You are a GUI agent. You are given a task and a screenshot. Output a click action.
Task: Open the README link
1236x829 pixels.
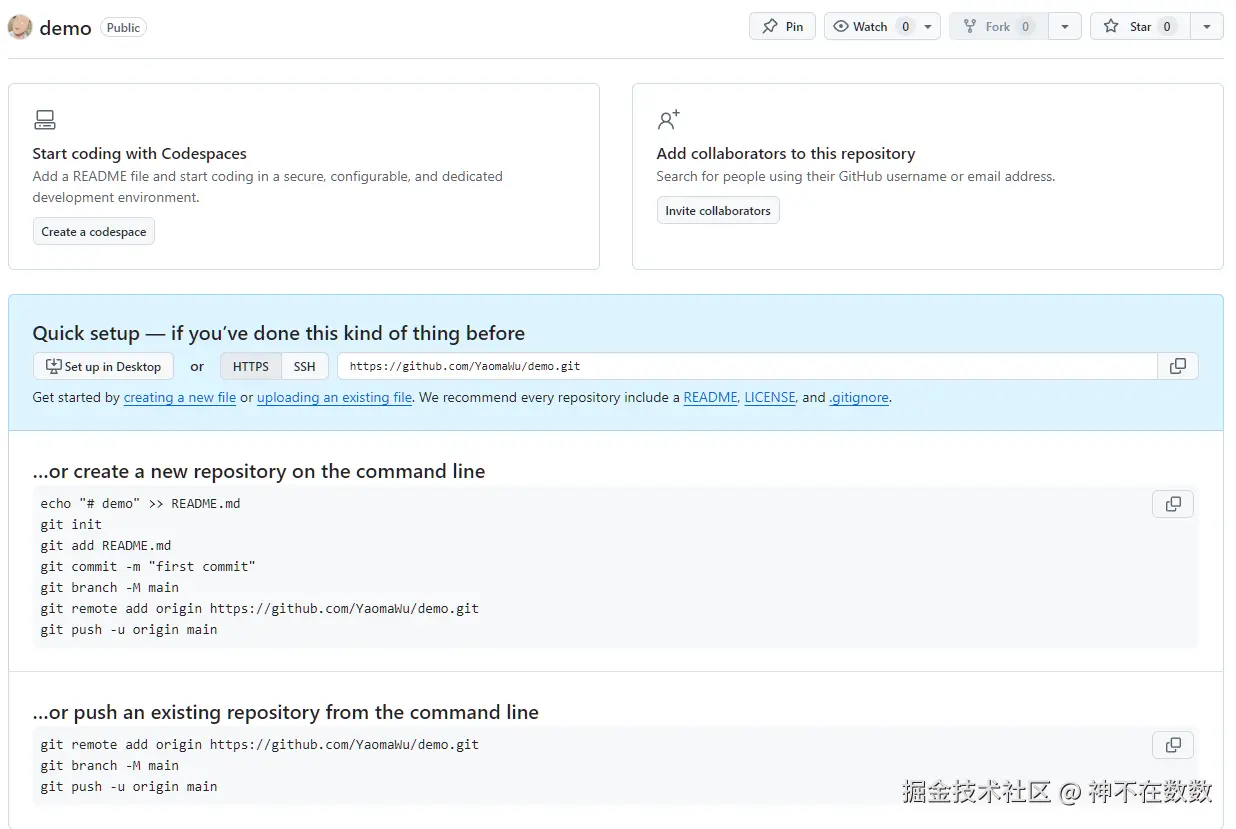tap(710, 397)
